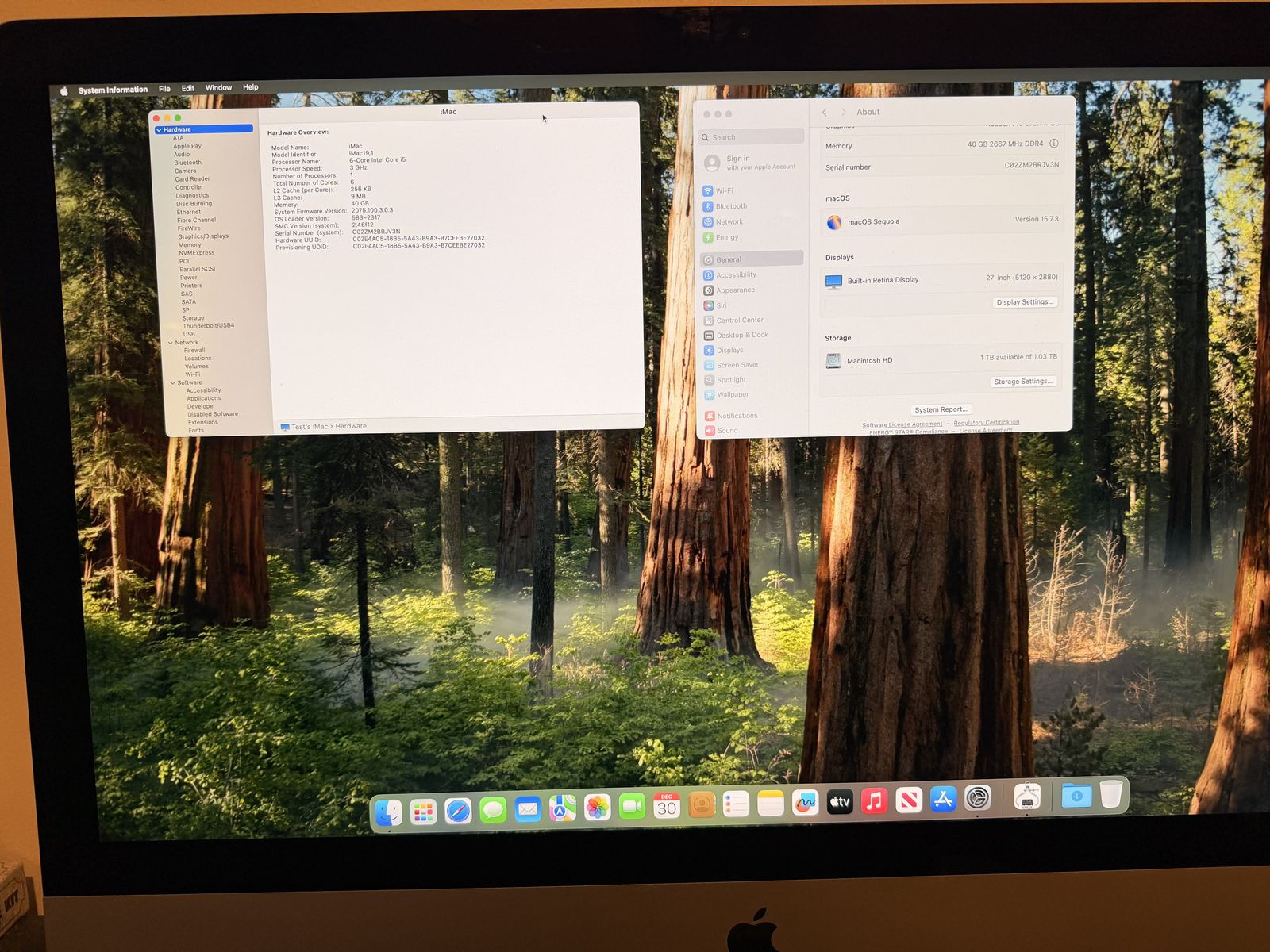Select Graphics/Displays in hardware list
This screenshot has width=1270, height=952.
tap(202, 236)
